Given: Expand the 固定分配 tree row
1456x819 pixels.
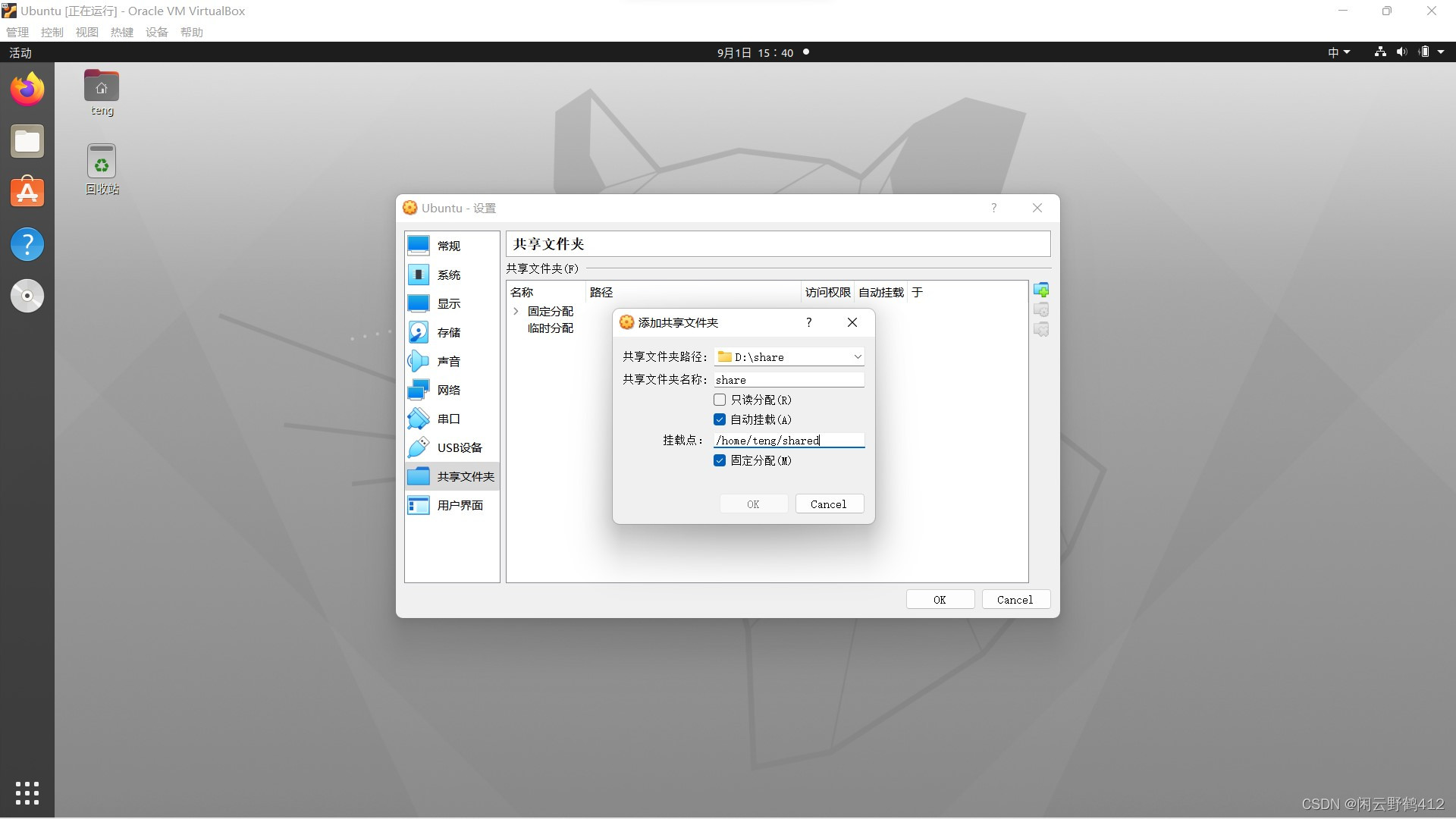Looking at the screenshot, I should pos(516,311).
